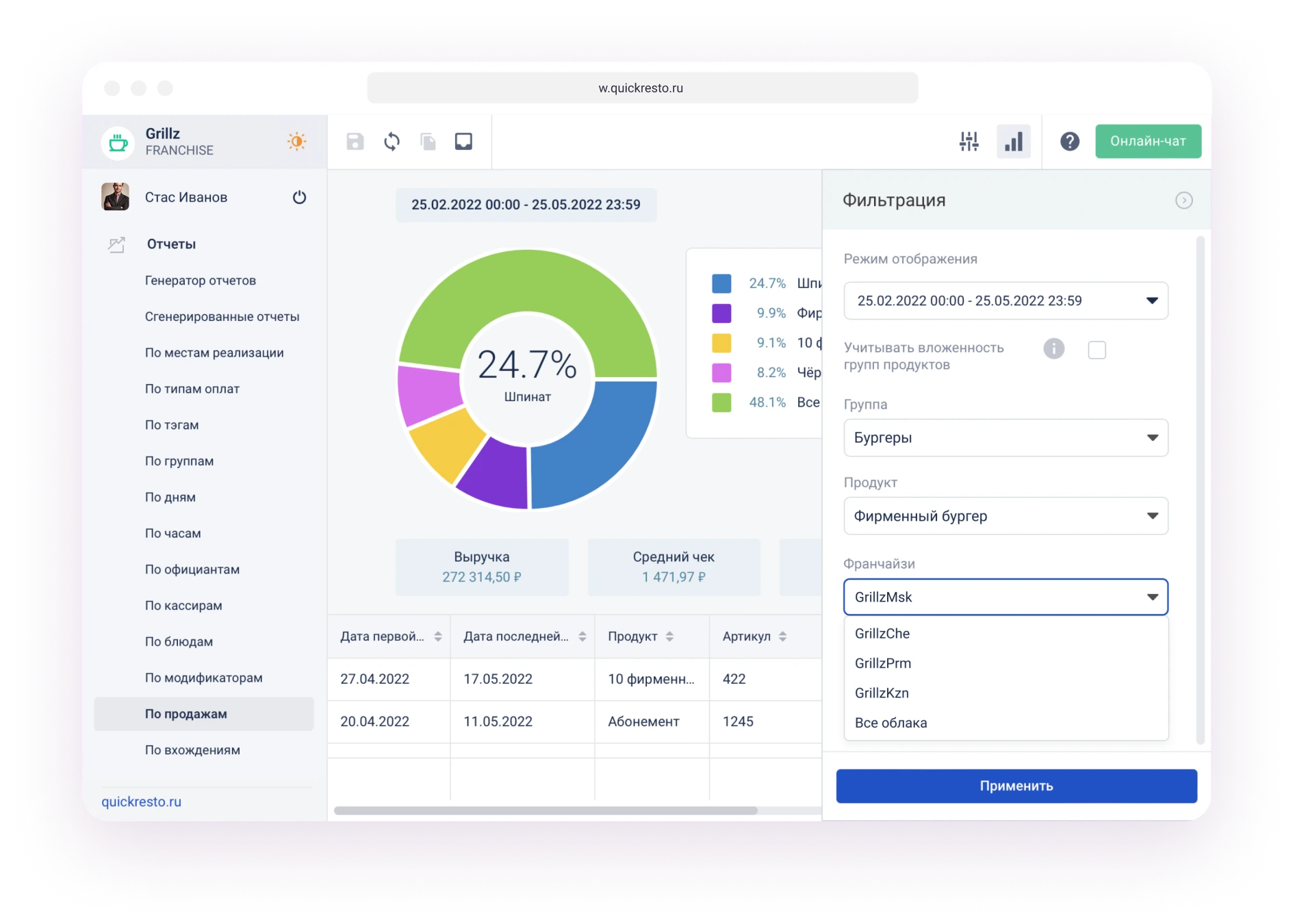Expand the Группа dropdown showing Бургеры

[1005, 438]
